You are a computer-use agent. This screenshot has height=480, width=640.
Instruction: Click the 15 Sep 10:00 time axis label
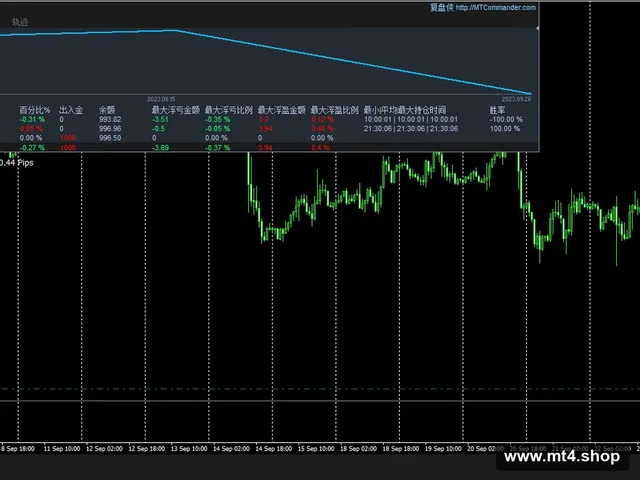pos(316,449)
